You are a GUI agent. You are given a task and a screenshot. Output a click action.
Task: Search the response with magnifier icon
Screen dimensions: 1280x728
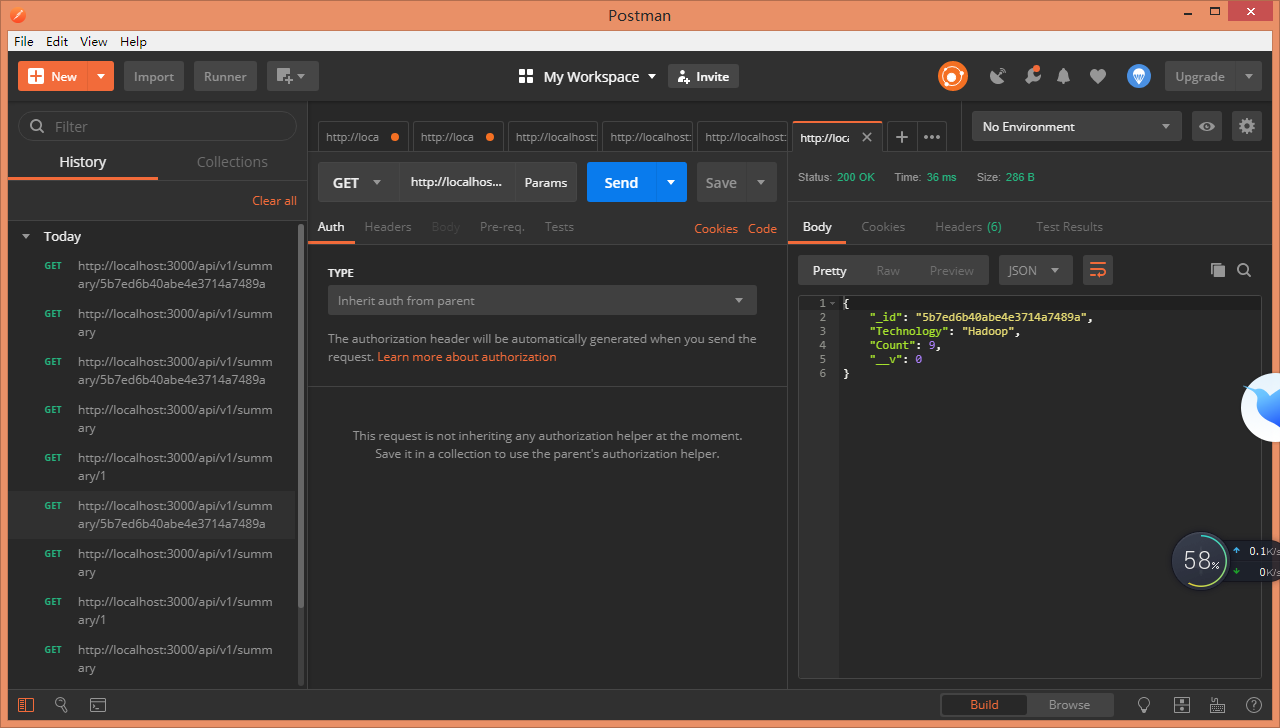1244,270
